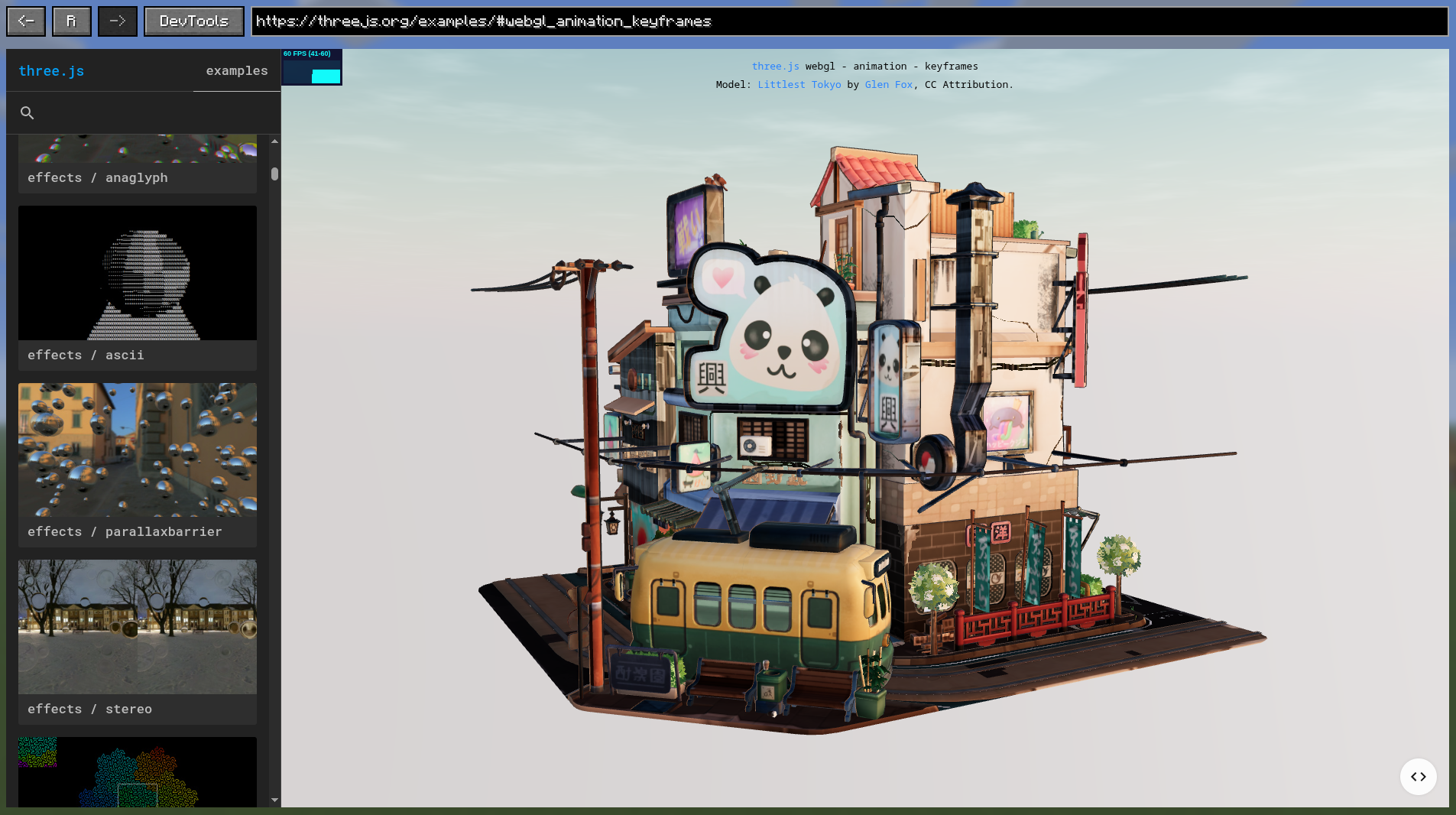
Task: Switch to the examples tab
Action: point(237,70)
